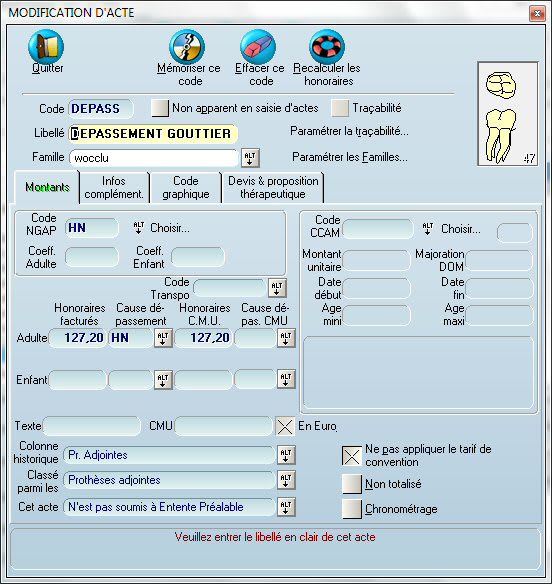The height and width of the screenshot is (584, 552).
Task: Switch to the Infos complément. tab
Action: (114, 187)
